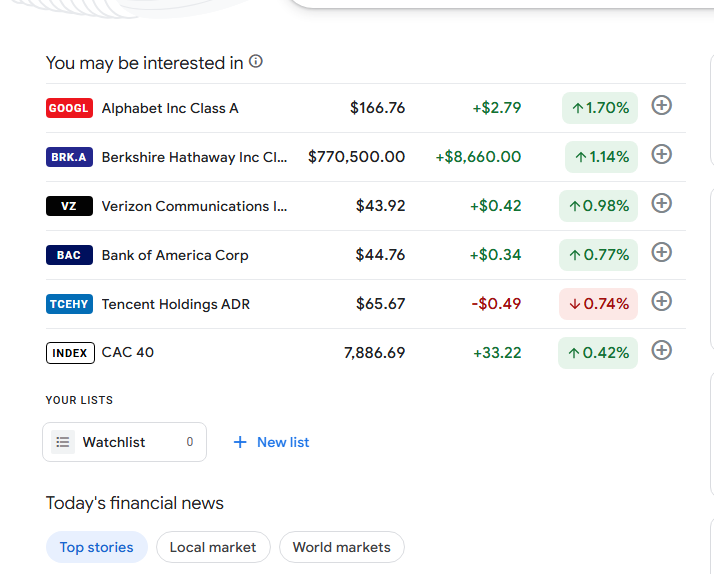Click the 1.14% change badge for Berkshire
The width and height of the screenshot is (714, 574).
[x=601, y=157]
